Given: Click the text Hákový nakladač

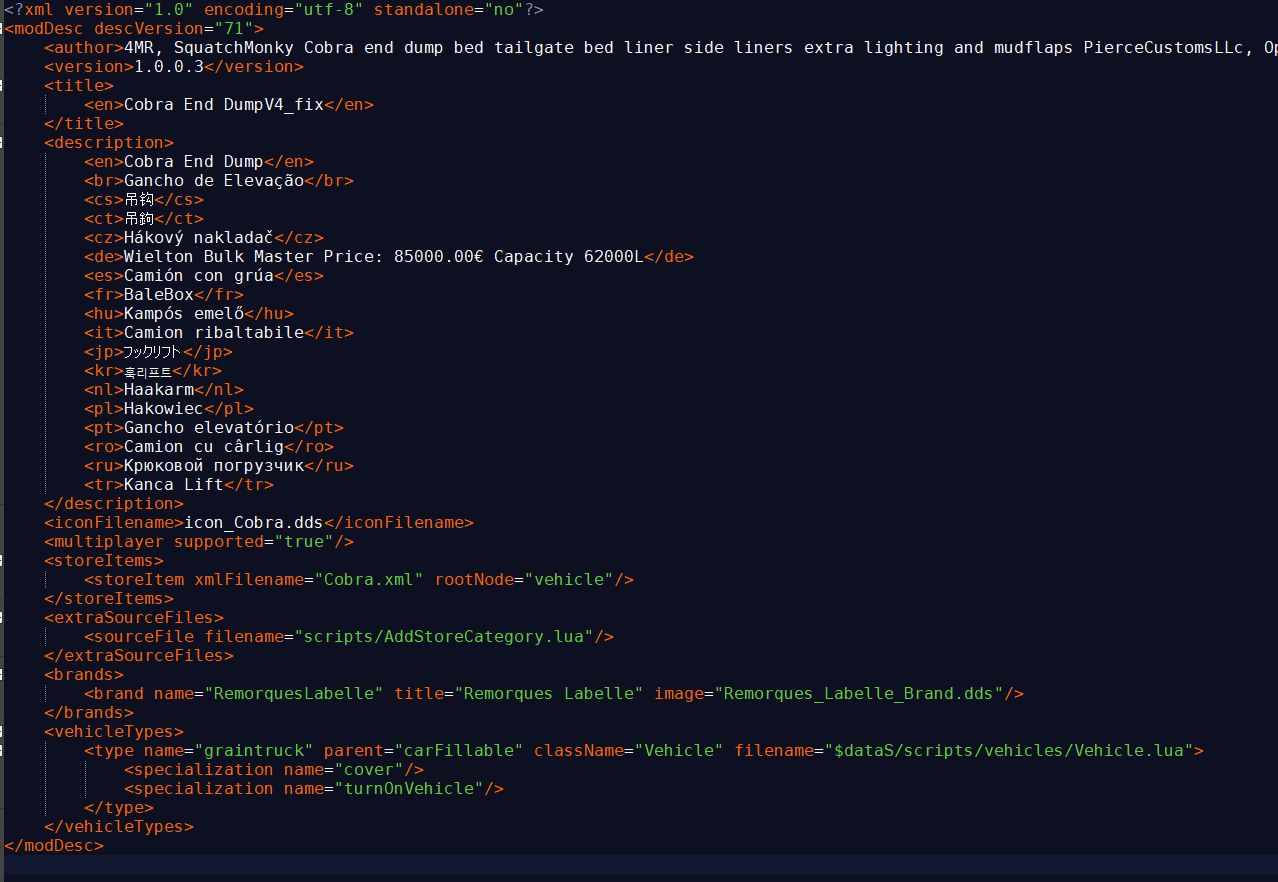Looking at the screenshot, I should 199,237.
